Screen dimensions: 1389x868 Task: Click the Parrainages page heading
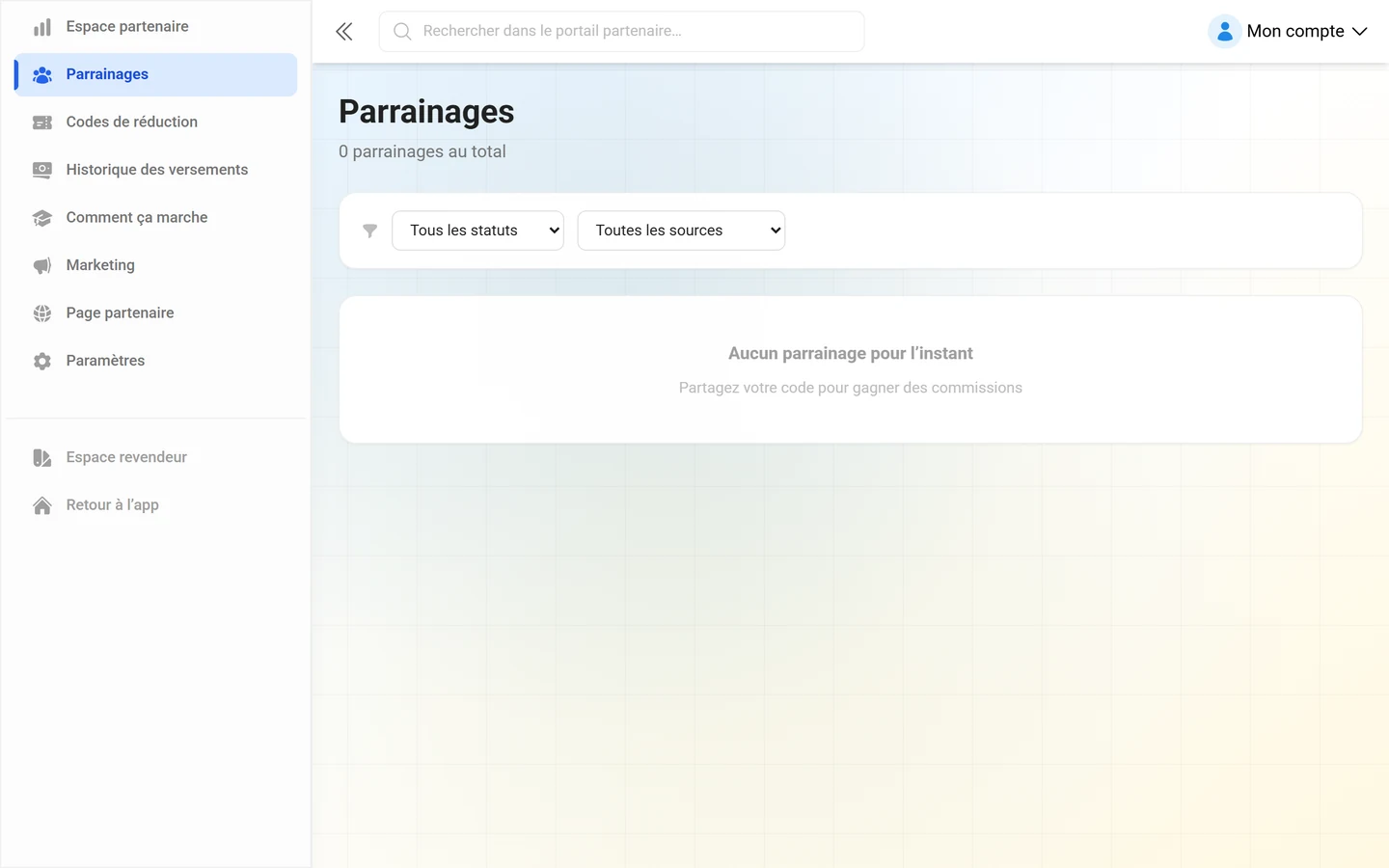pyautogui.click(x=426, y=112)
